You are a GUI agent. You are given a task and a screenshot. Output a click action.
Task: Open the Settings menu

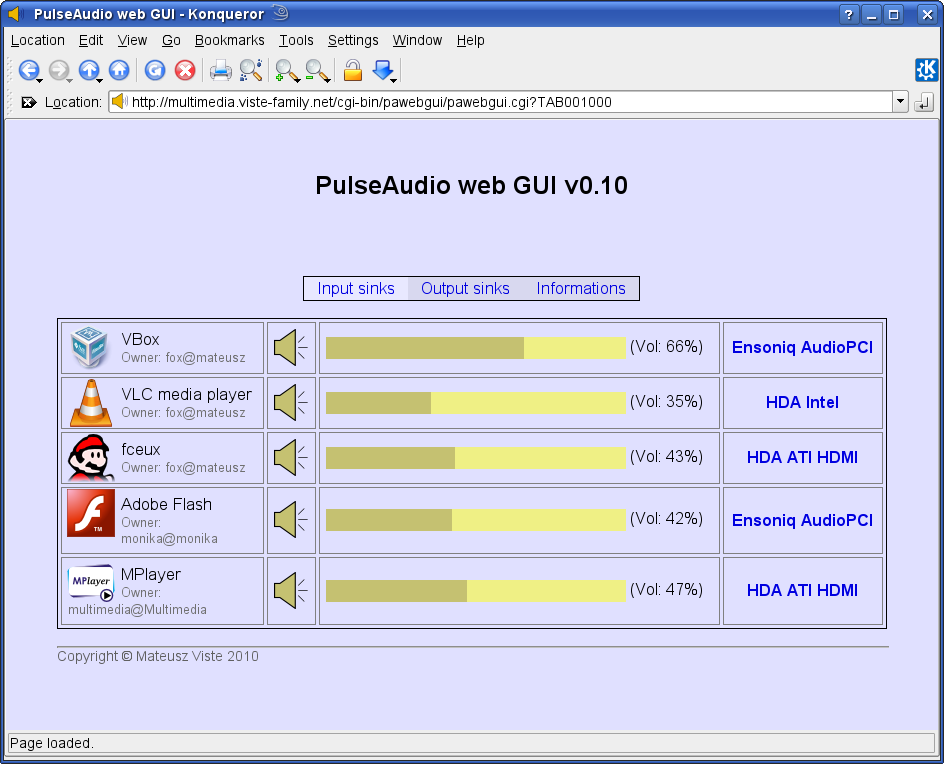click(x=353, y=40)
